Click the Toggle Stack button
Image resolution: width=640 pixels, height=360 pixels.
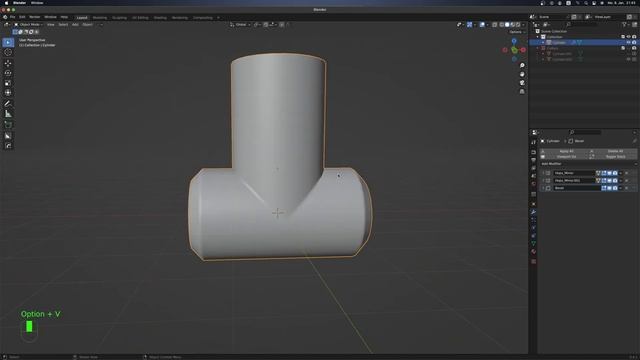pyautogui.click(x=613, y=157)
